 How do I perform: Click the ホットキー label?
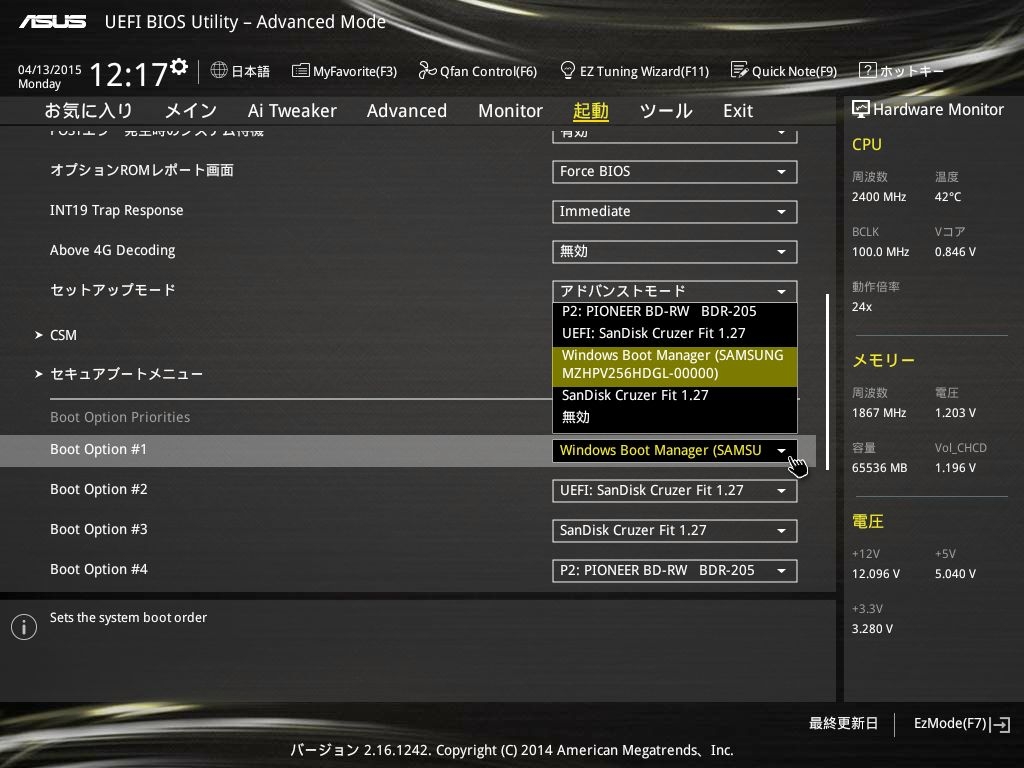click(912, 71)
